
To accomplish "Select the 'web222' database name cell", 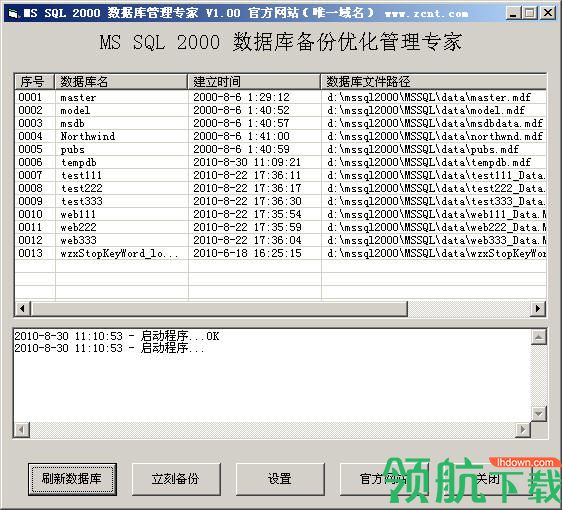I will [78, 227].
